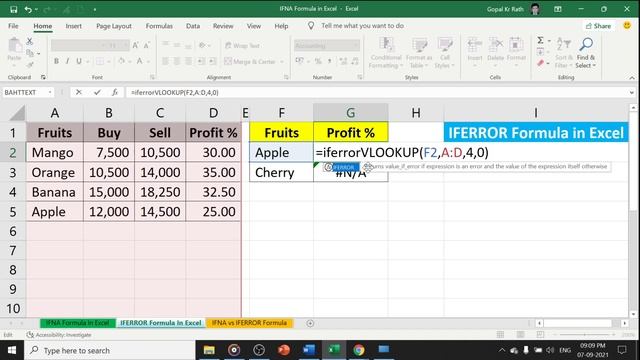Switch to the Review tab

pyautogui.click(x=223, y=26)
